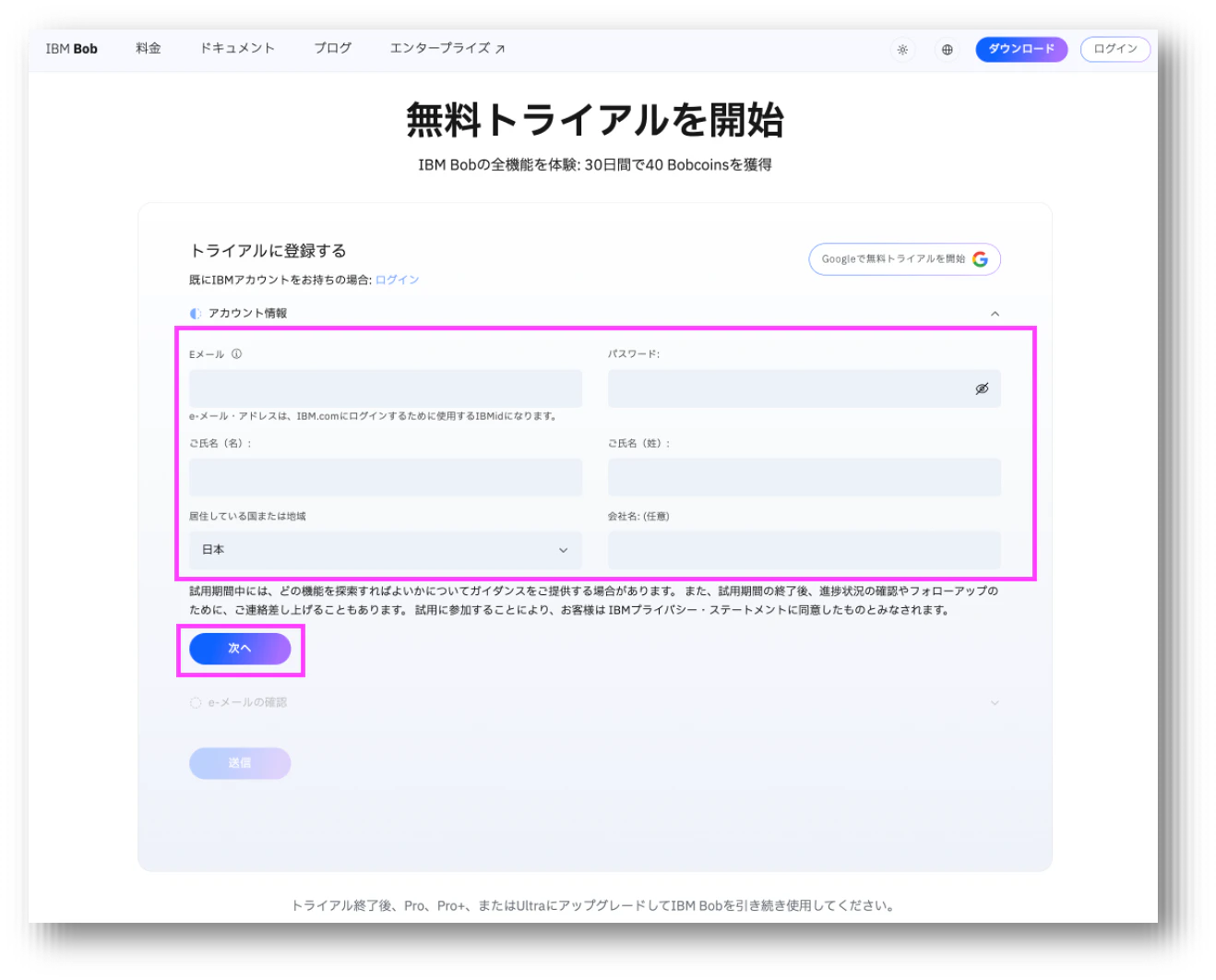Open the ドキュメント menu item
This screenshot has width=1216, height=980.
[x=237, y=49]
